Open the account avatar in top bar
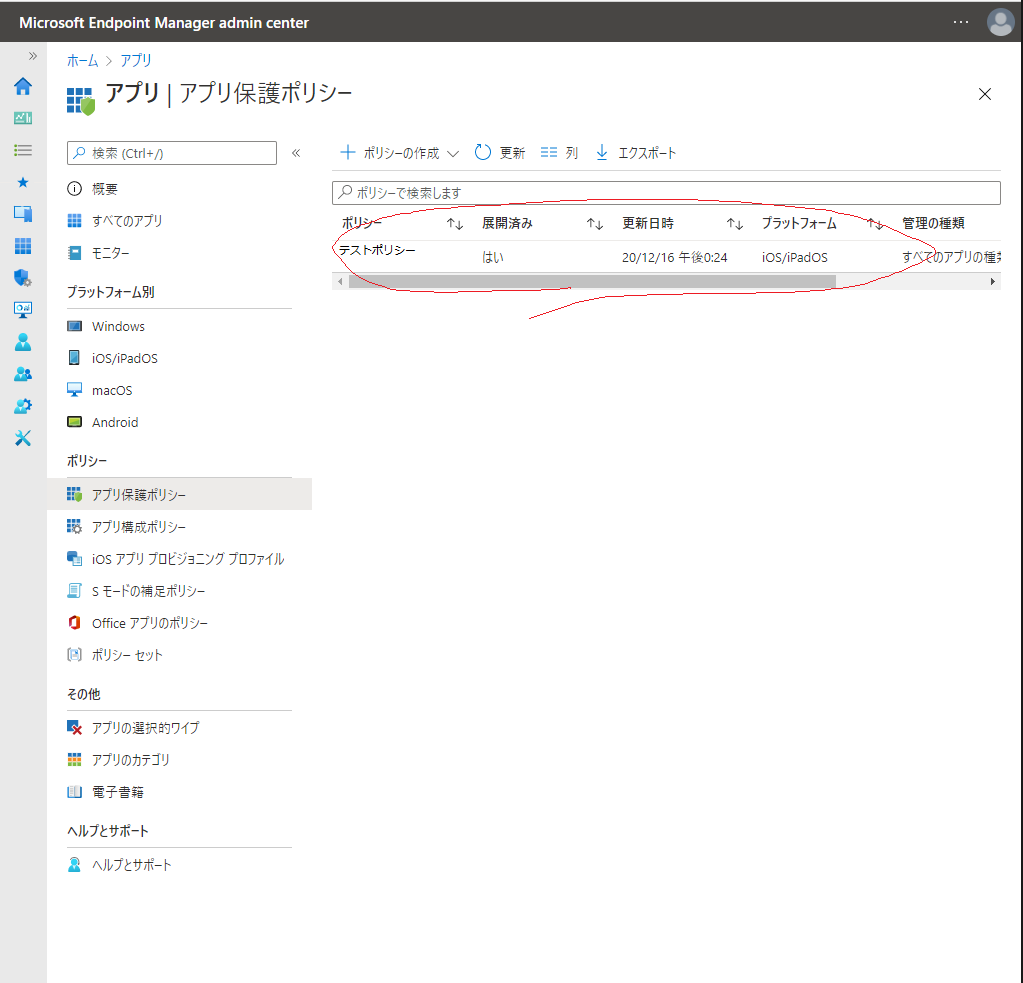The height and width of the screenshot is (983, 1023). (1000, 22)
